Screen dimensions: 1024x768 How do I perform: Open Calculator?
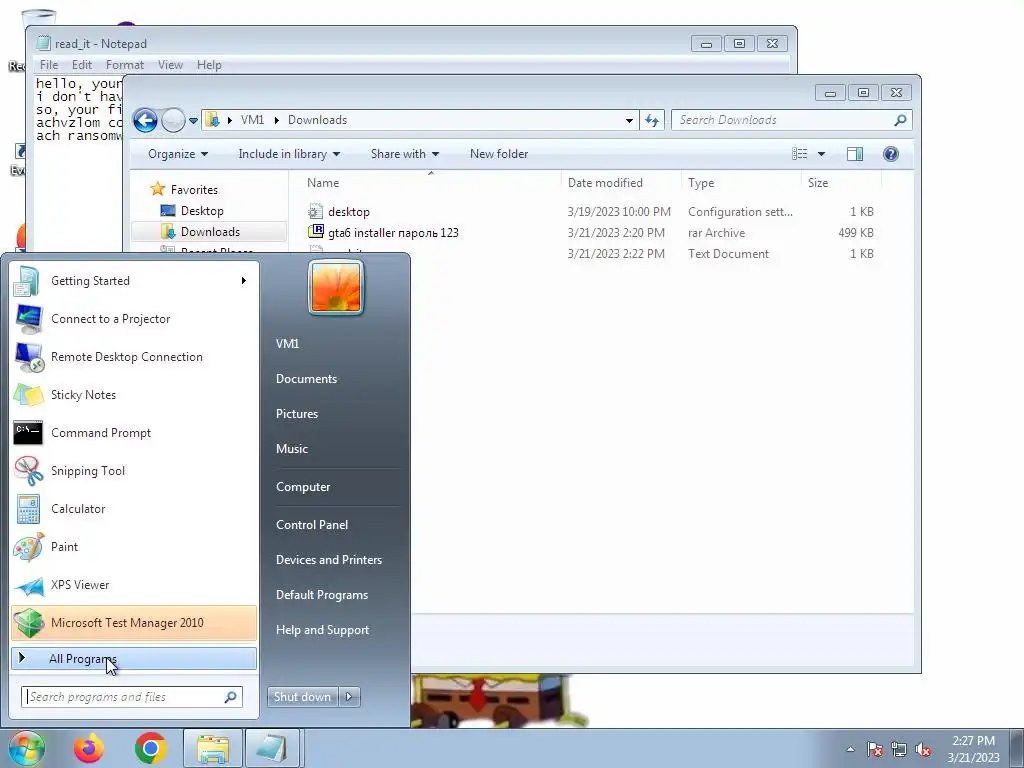tap(134, 509)
